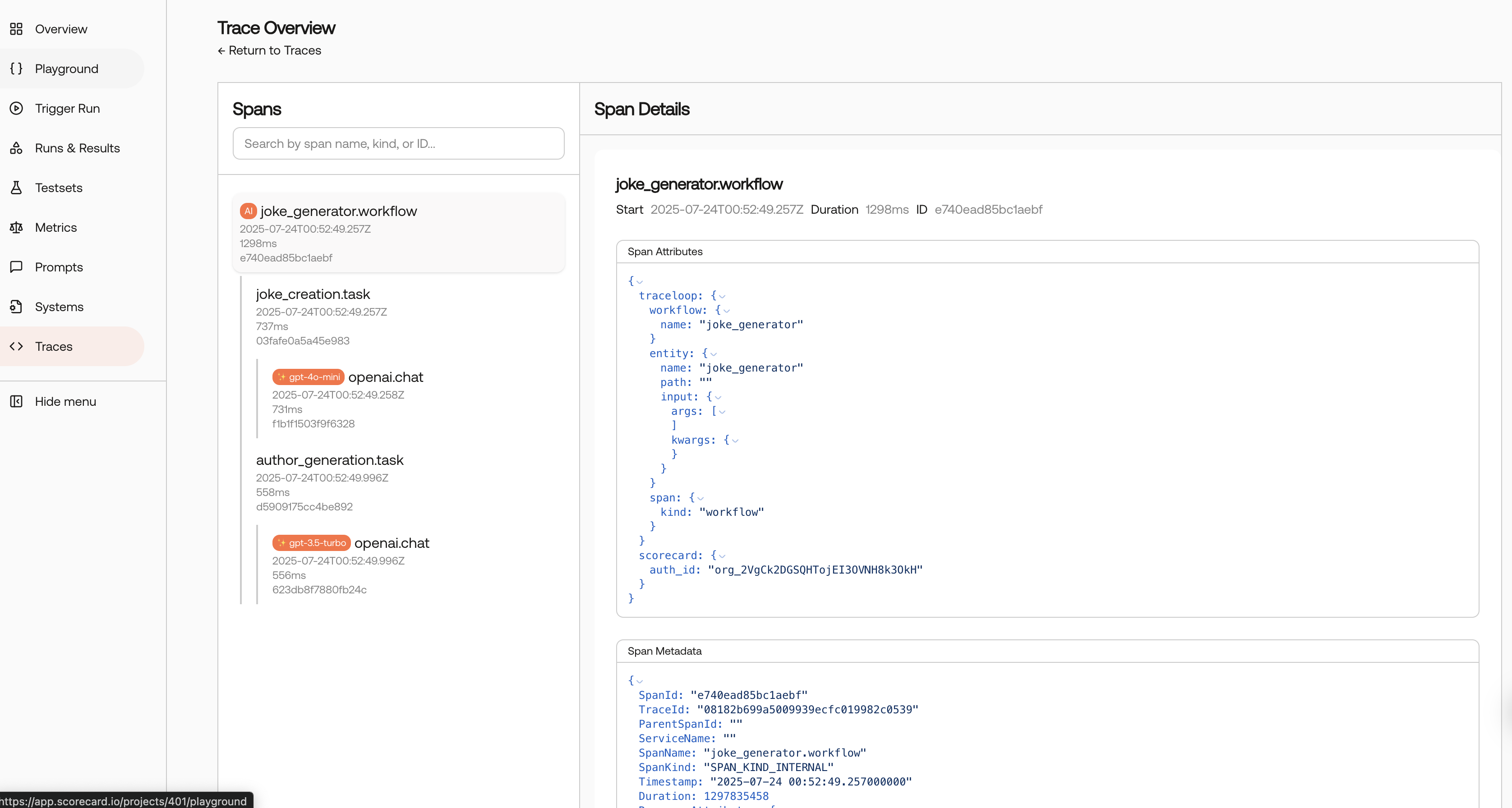Click the Runs & Results shapes icon
Image resolution: width=1512 pixels, height=808 pixels.
(x=16, y=148)
